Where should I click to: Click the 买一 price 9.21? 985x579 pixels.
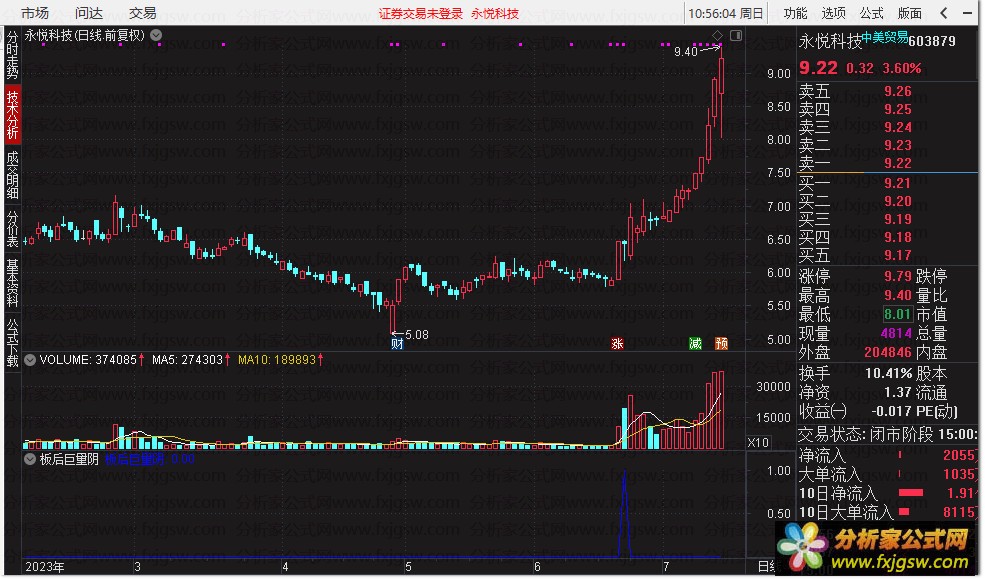pyautogui.click(x=898, y=183)
